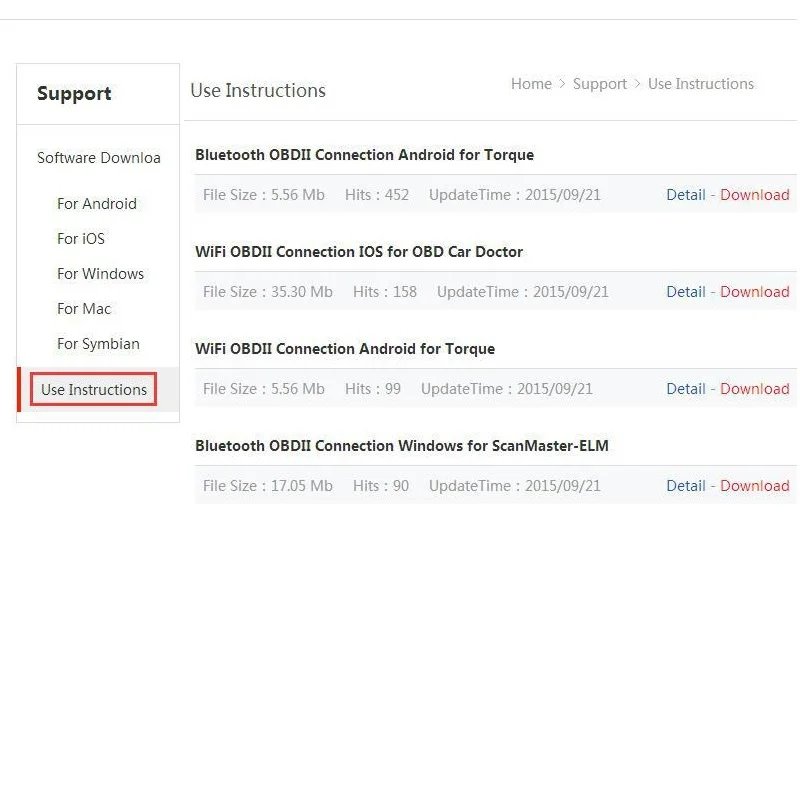Click the Use Instructions page heading
The height and width of the screenshot is (800, 800).
(258, 90)
